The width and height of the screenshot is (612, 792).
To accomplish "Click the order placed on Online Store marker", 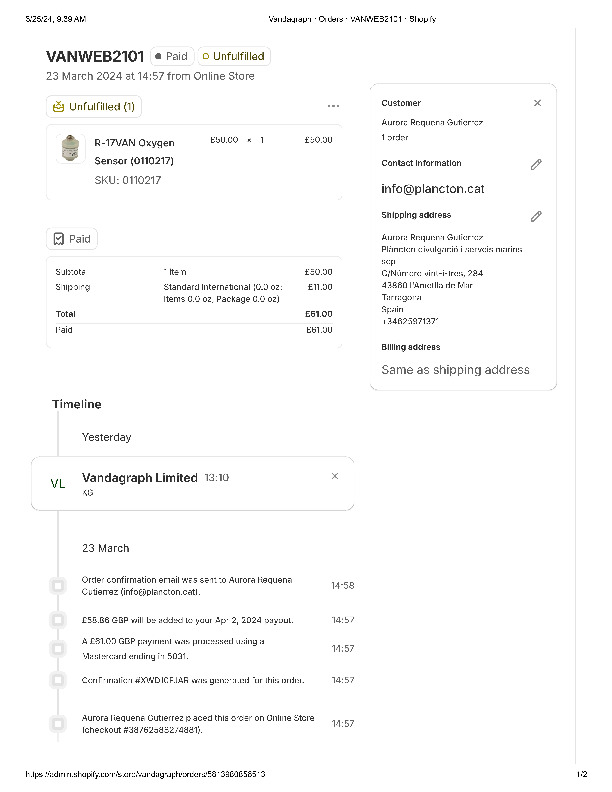I will 58,723.
